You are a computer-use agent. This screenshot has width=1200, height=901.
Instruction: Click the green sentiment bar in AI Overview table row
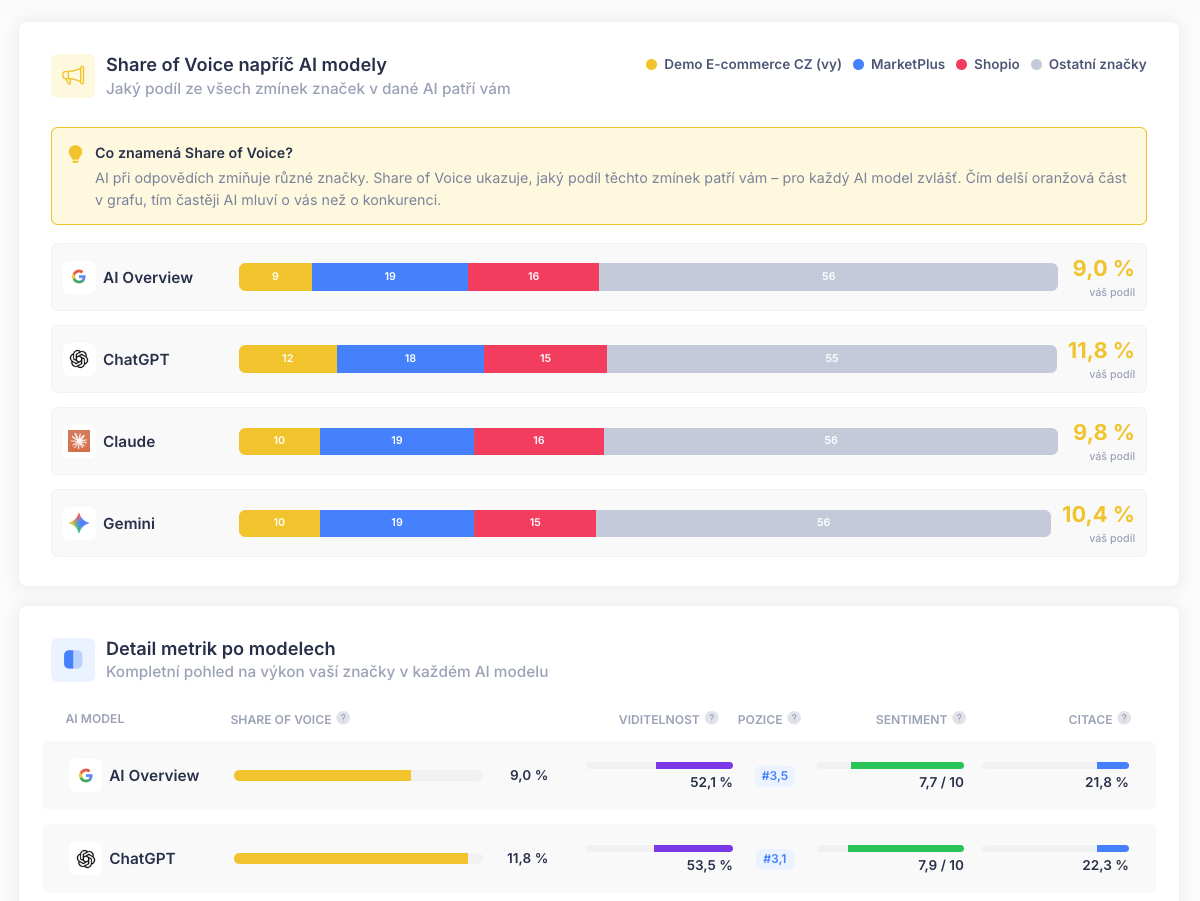tap(907, 765)
